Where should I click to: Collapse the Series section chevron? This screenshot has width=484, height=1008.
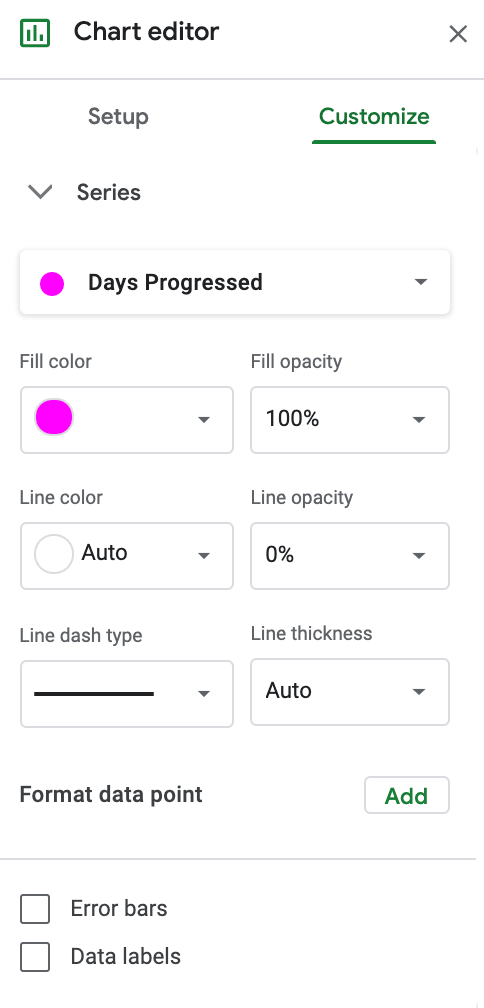click(40, 192)
